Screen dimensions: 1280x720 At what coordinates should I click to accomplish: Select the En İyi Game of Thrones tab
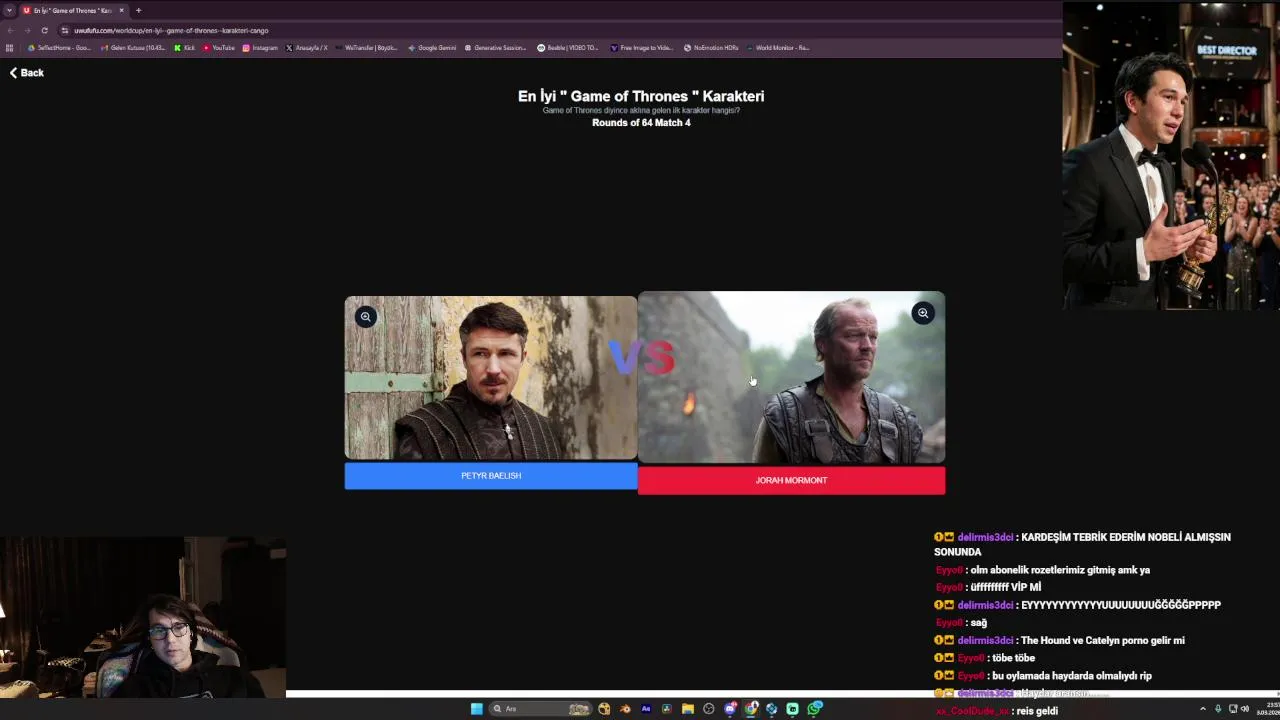click(x=74, y=10)
